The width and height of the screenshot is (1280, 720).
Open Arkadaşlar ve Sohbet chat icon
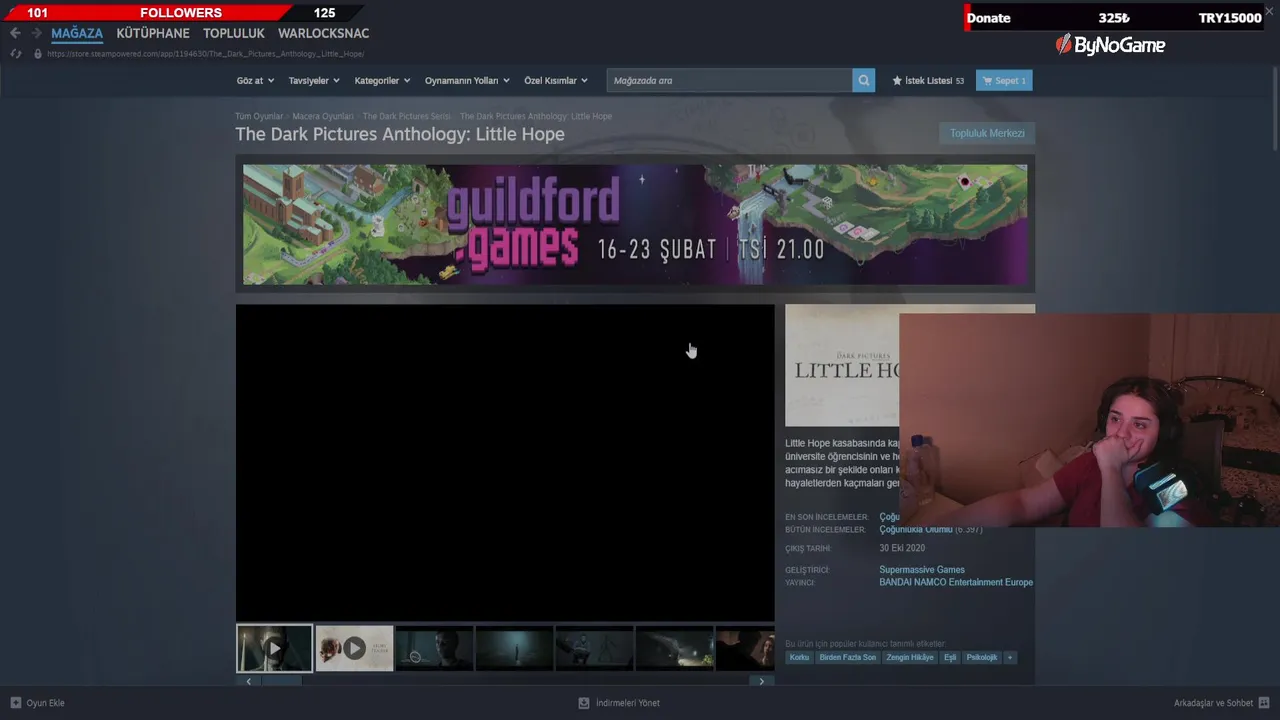[1264, 703]
